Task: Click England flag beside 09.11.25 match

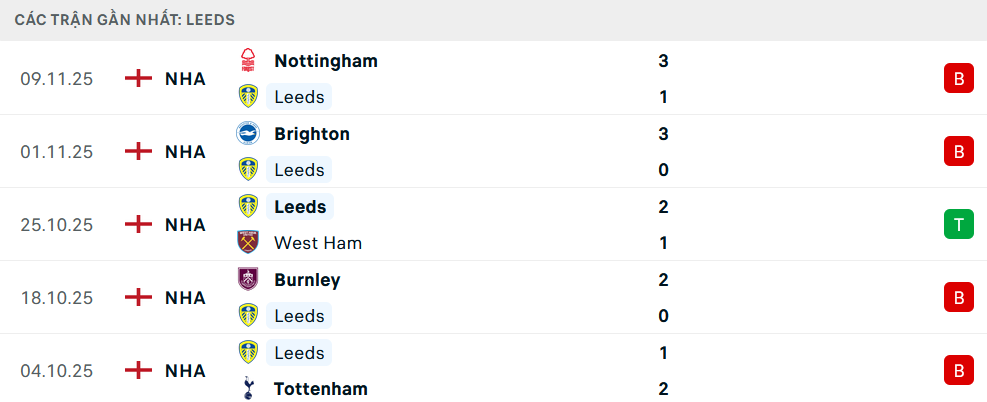Action: (x=138, y=79)
